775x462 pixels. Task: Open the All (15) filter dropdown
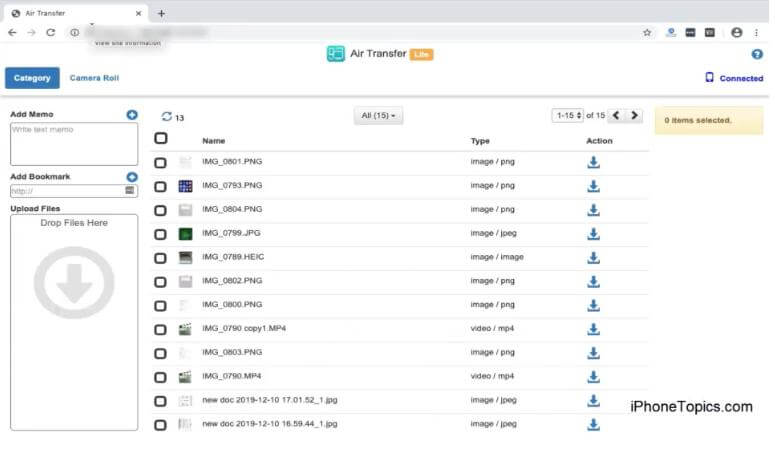click(378, 116)
